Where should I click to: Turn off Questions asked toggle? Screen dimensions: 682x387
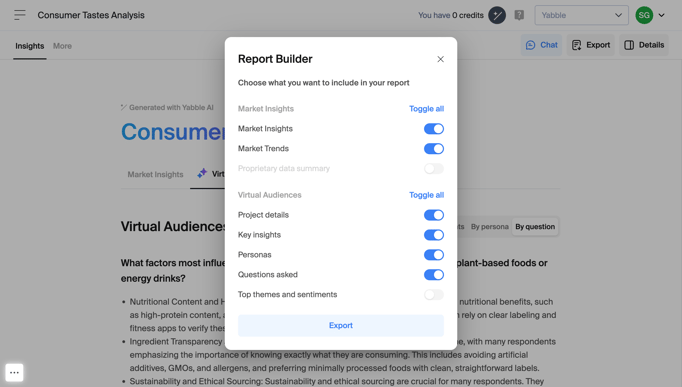pos(434,275)
